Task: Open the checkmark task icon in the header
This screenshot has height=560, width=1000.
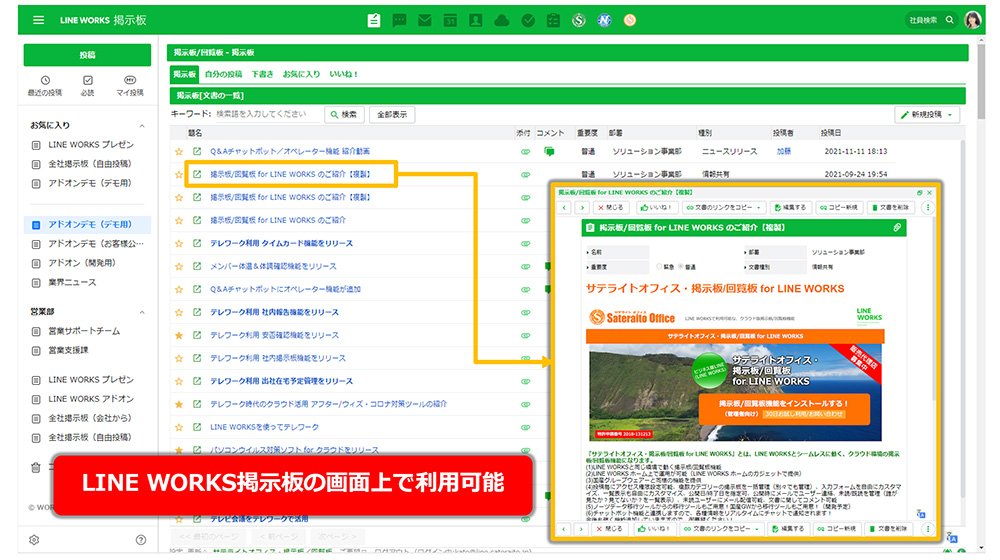Action: 528,20
